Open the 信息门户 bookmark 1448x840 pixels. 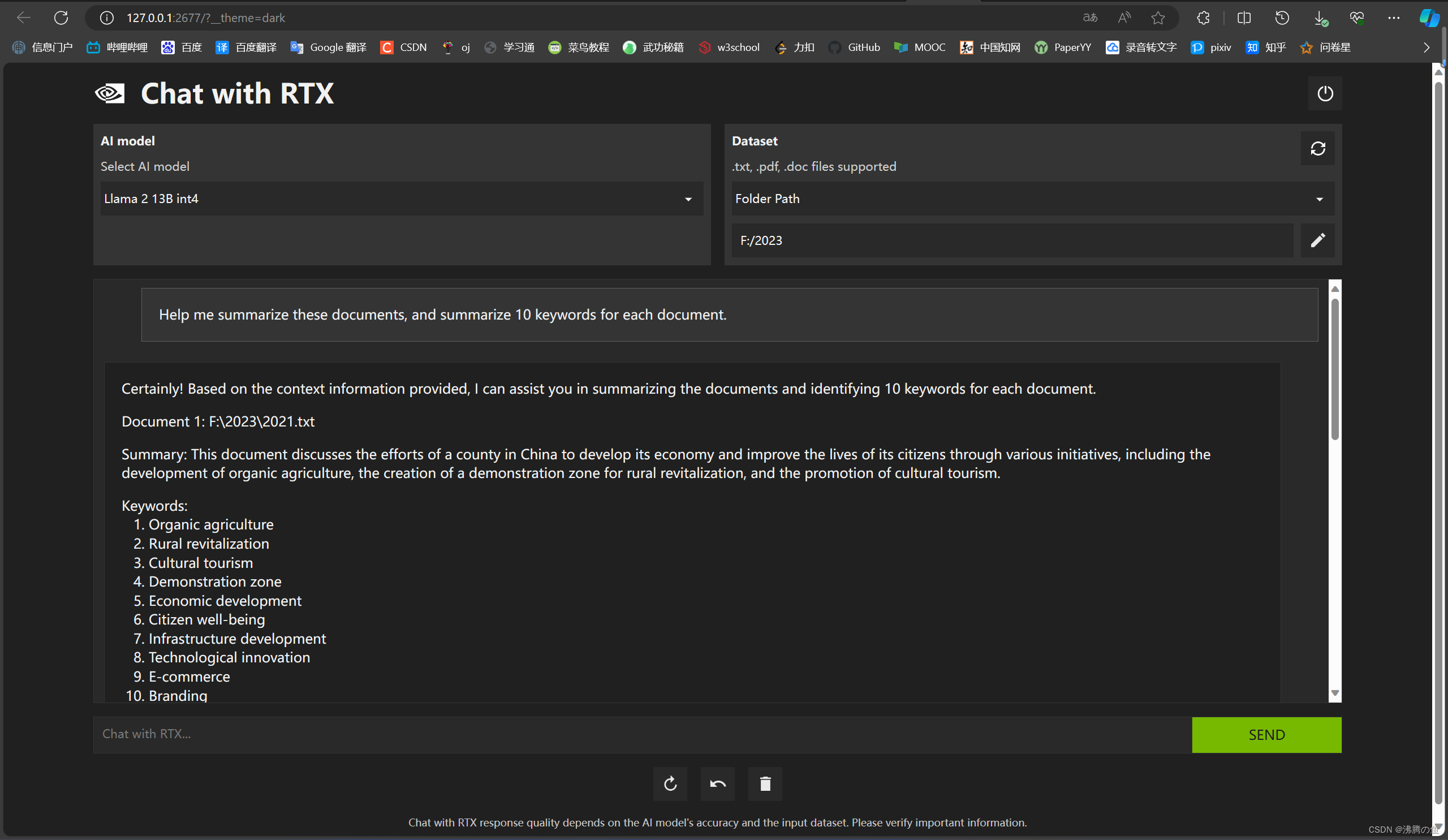(x=42, y=48)
